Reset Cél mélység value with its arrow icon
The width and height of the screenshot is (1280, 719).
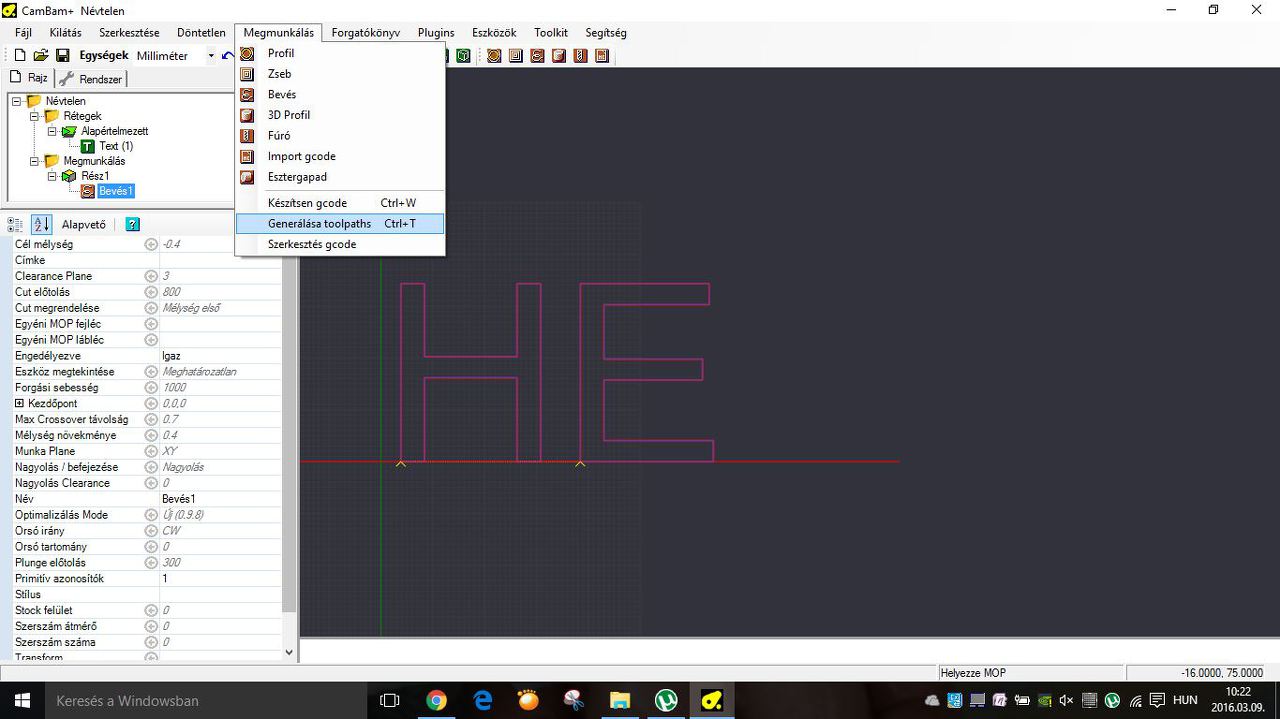(151, 244)
